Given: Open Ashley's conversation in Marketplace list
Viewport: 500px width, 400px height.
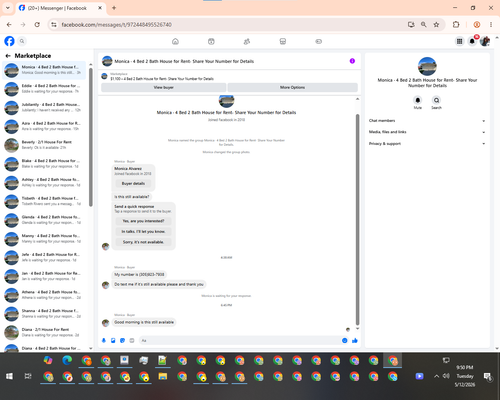Looking at the screenshot, I should click(x=44, y=182).
